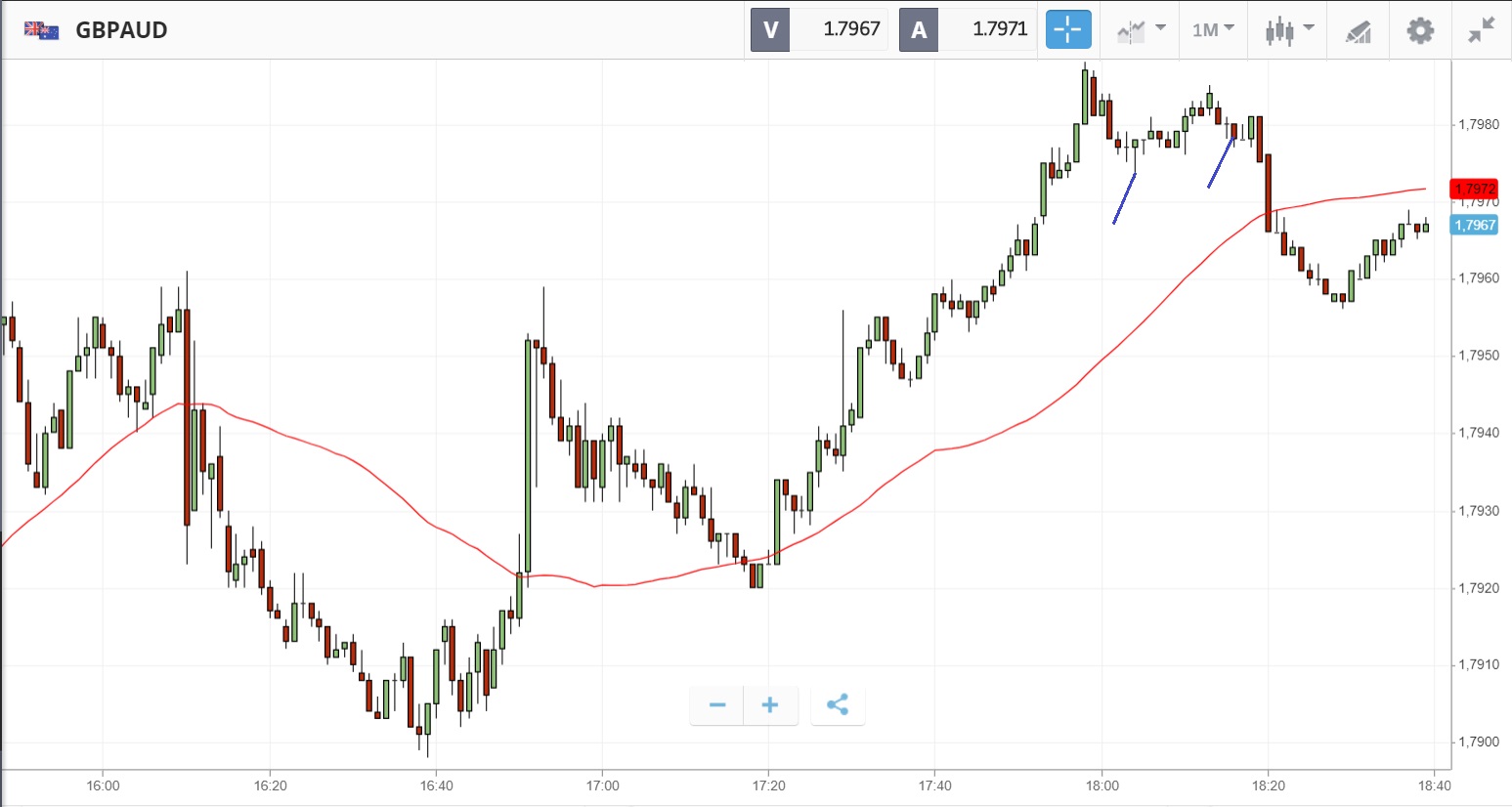Click the 17:00 time axis label

coord(603,786)
